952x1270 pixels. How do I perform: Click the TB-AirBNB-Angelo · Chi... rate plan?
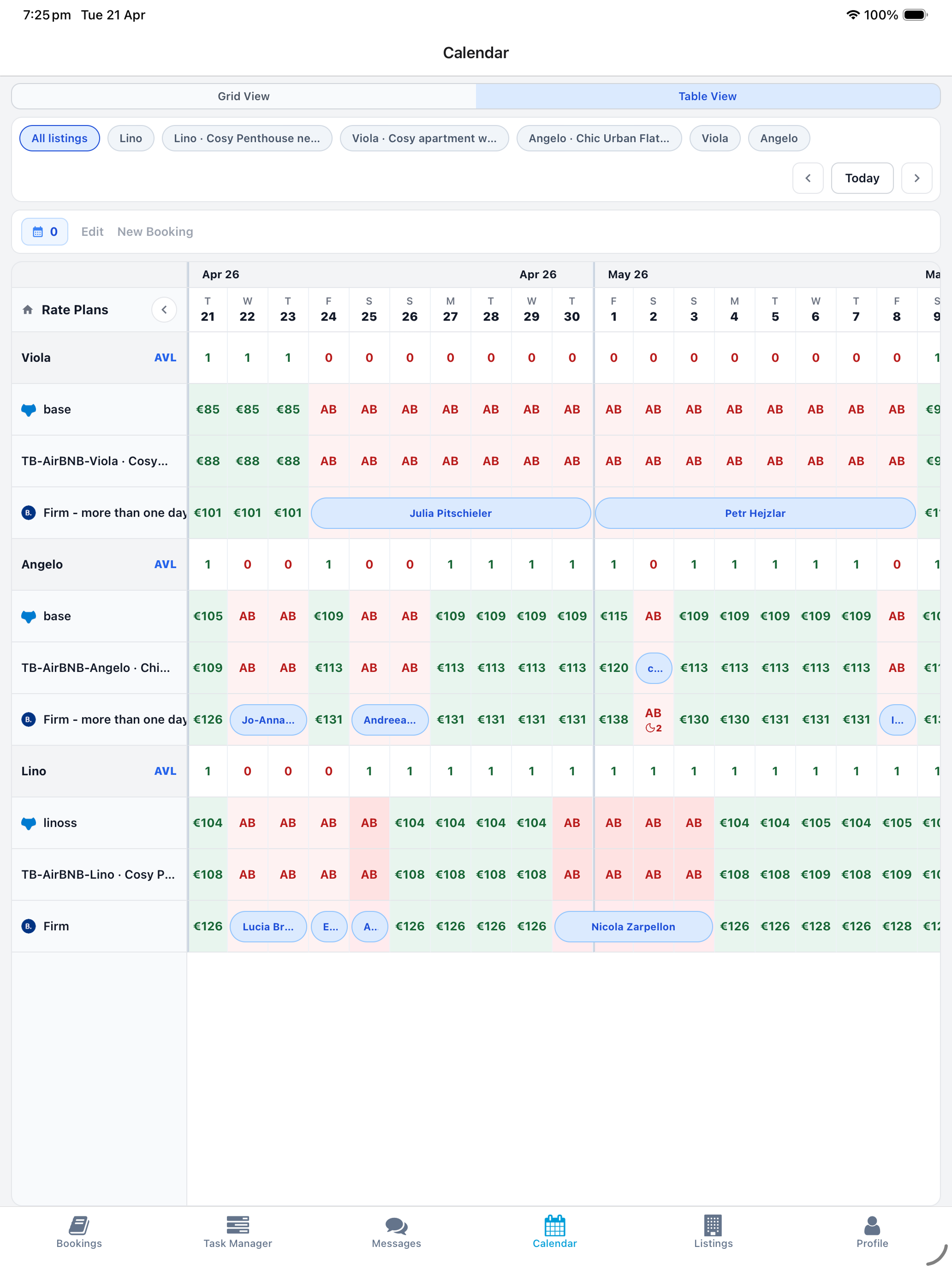[96, 668]
